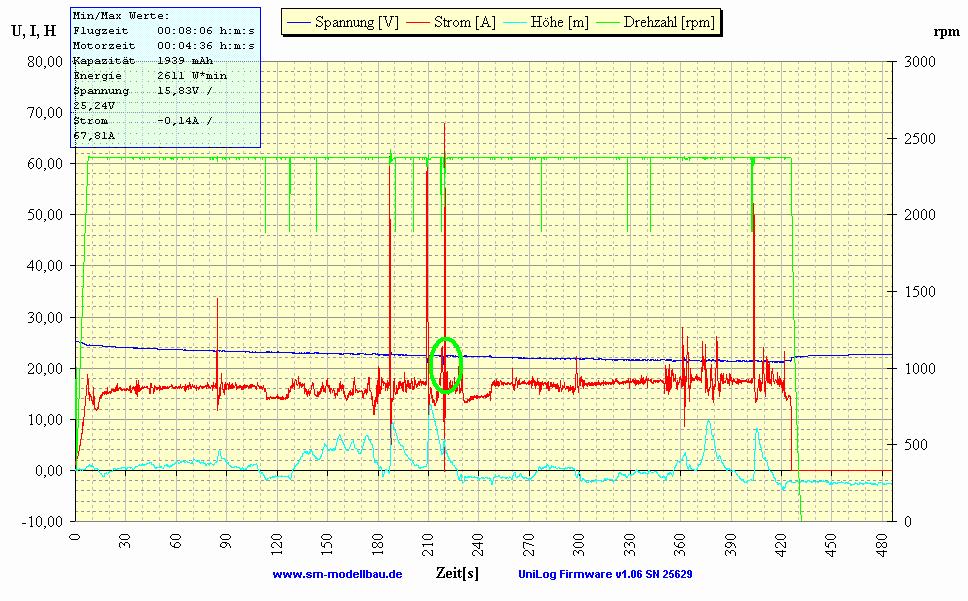Select the blue Spannung legend line symbol
The height and width of the screenshot is (601, 968).
tap(297, 20)
